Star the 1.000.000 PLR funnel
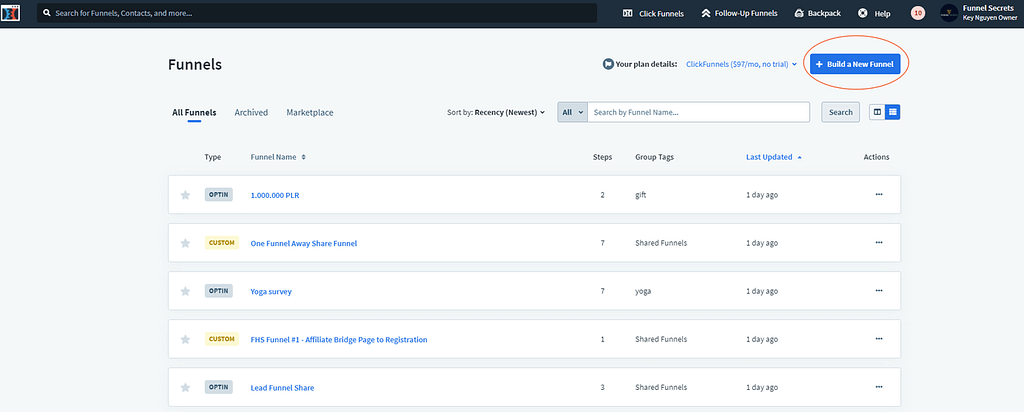This screenshot has height=412, width=1024. 185,195
